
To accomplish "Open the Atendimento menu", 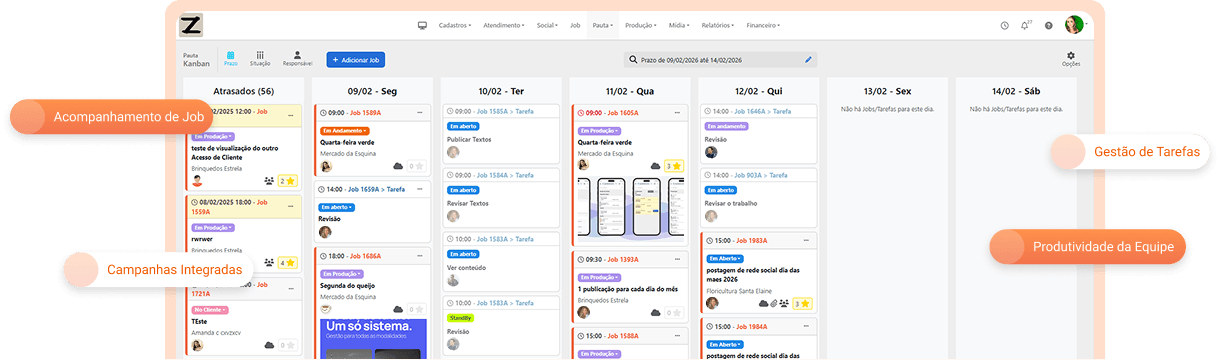I will pos(503,25).
